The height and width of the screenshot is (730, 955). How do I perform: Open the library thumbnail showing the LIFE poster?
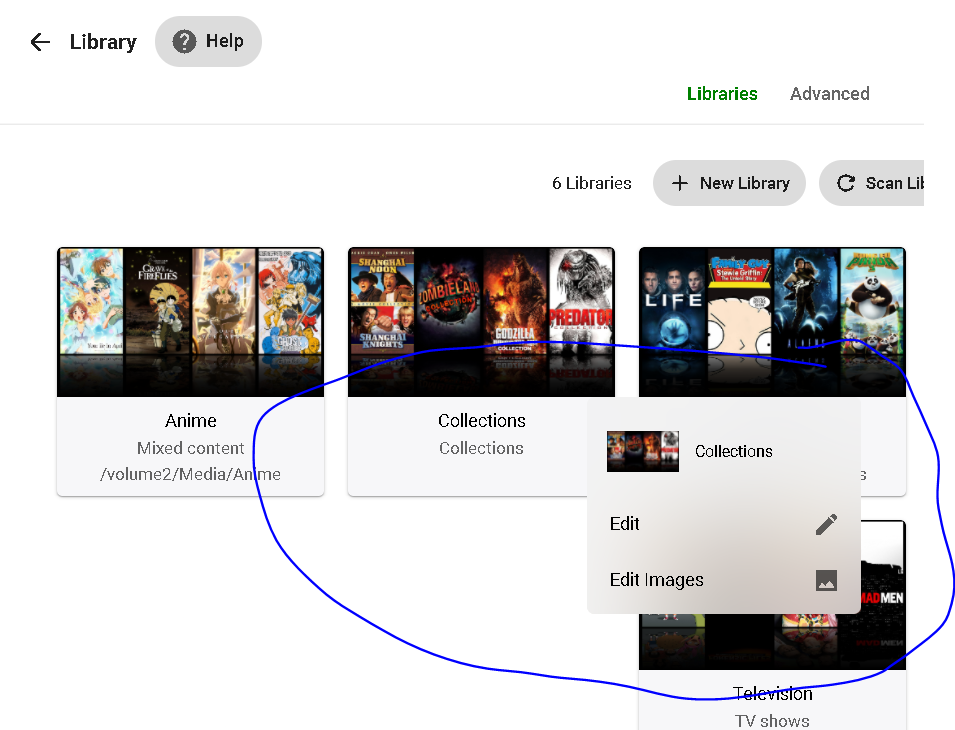pos(772,322)
